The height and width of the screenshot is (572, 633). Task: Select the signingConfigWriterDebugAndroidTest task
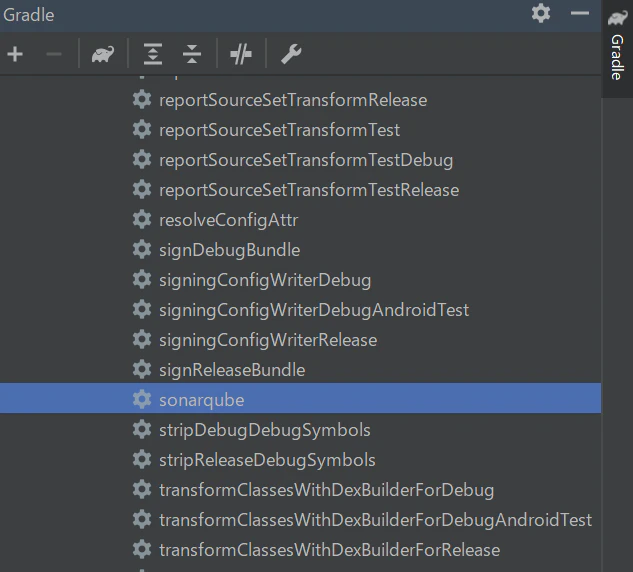[x=314, y=310]
